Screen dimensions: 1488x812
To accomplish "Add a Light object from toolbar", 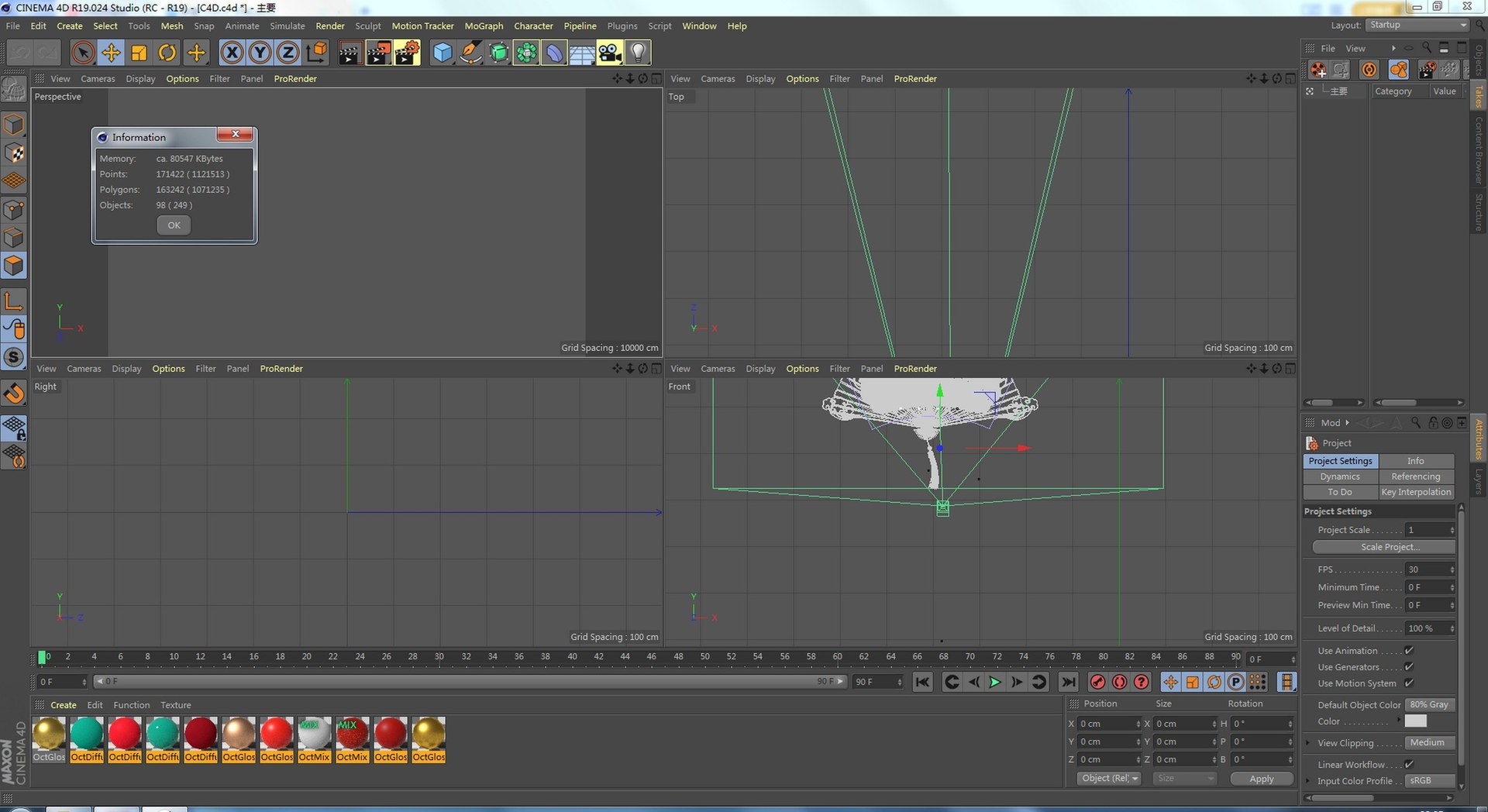I will pyautogui.click(x=638, y=53).
